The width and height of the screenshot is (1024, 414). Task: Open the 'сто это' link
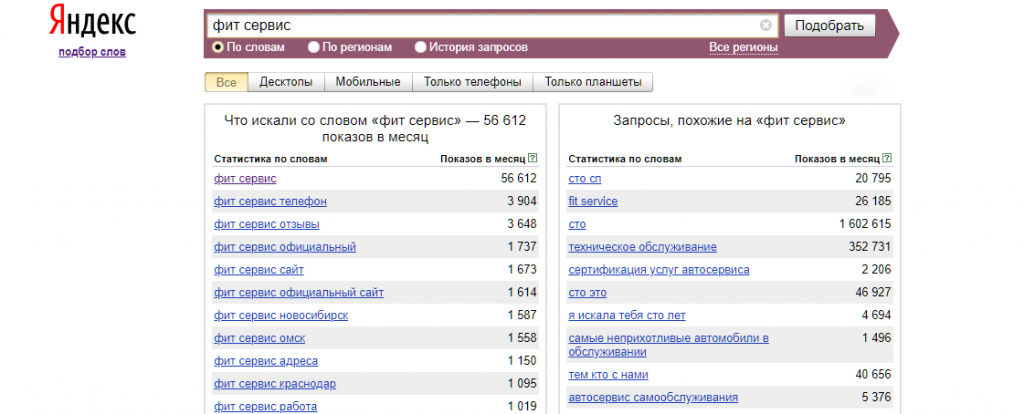pyautogui.click(x=588, y=293)
